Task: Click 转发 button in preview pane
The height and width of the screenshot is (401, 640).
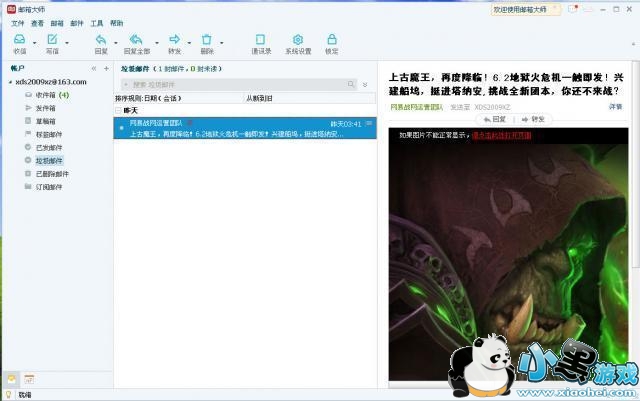Action: click(533, 119)
